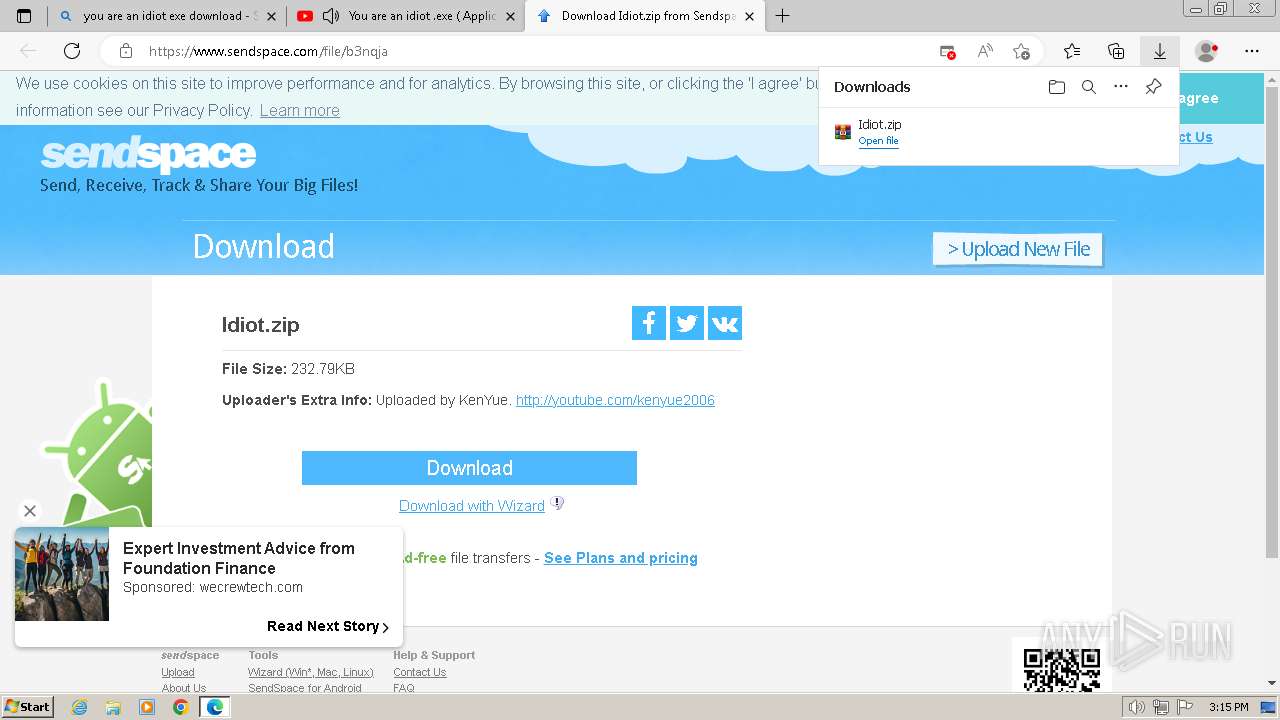Click the Wizard info lightbulb icon
Screen dimensions: 1280x720
558,503
